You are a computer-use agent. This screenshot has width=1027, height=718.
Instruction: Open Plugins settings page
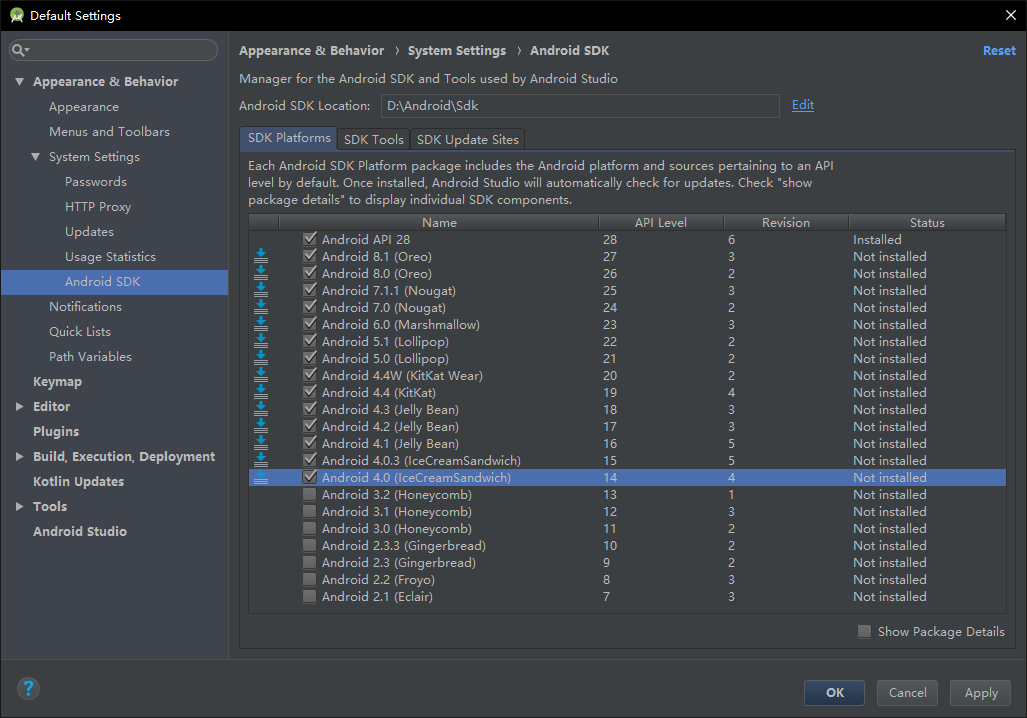(56, 432)
